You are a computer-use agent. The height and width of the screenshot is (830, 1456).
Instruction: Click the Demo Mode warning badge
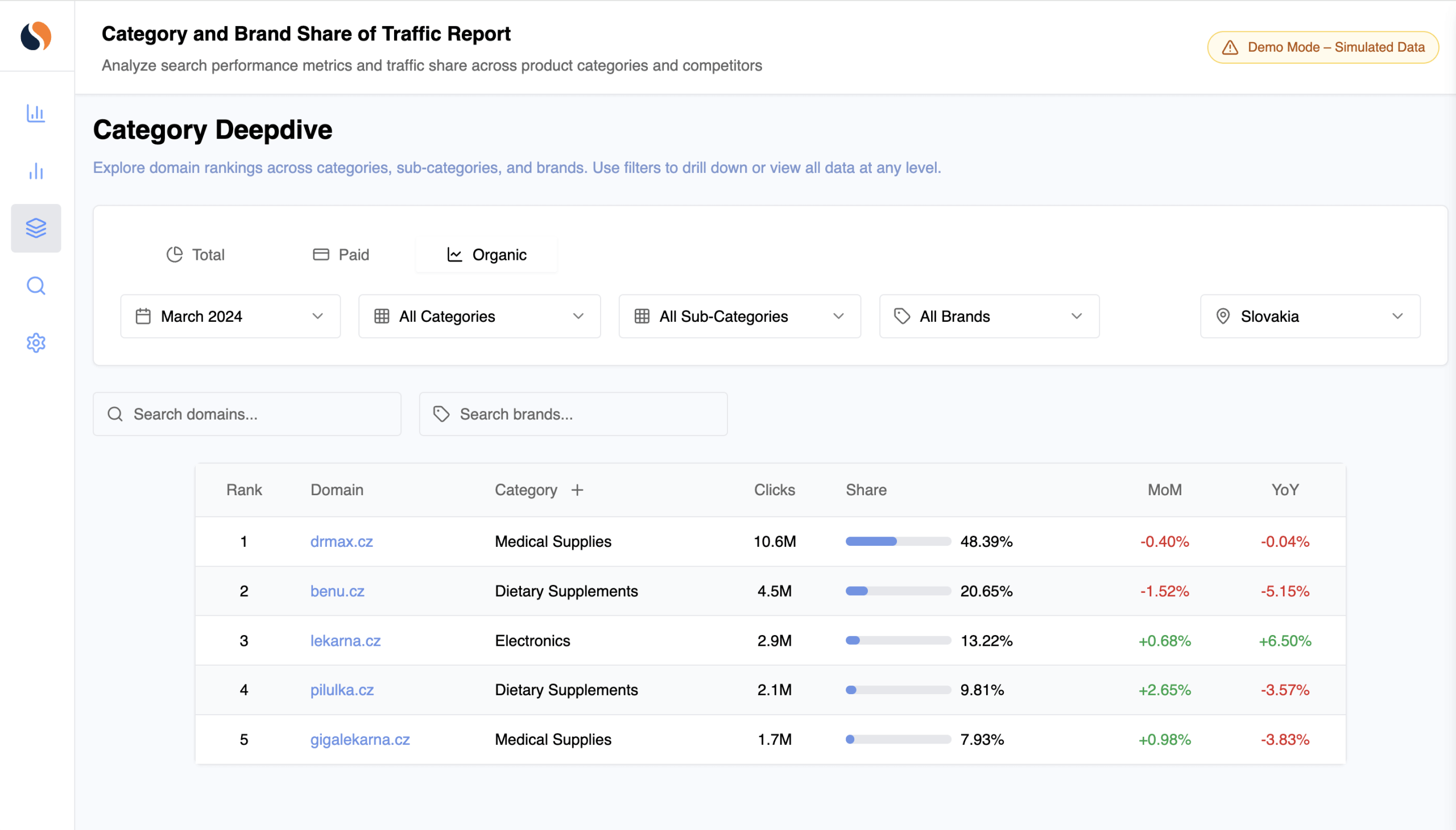pos(1322,47)
